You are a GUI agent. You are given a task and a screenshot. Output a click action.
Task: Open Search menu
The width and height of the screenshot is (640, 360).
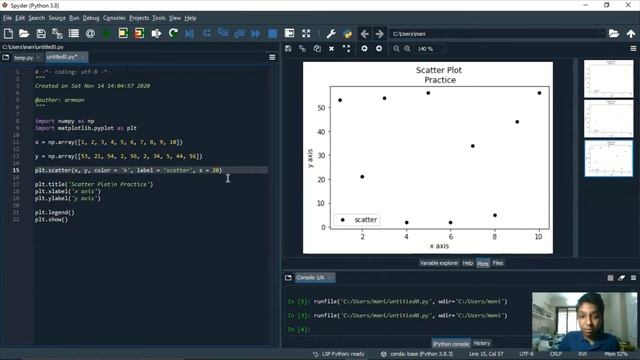point(36,18)
